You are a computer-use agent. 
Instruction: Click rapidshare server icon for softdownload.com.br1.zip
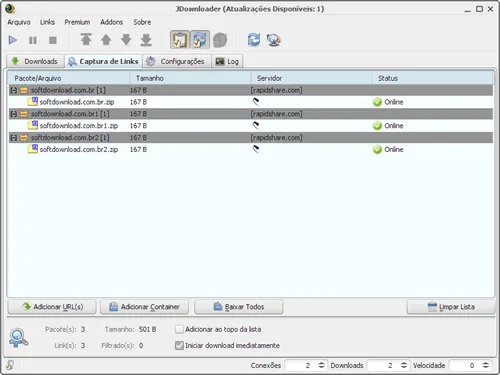tap(256, 125)
